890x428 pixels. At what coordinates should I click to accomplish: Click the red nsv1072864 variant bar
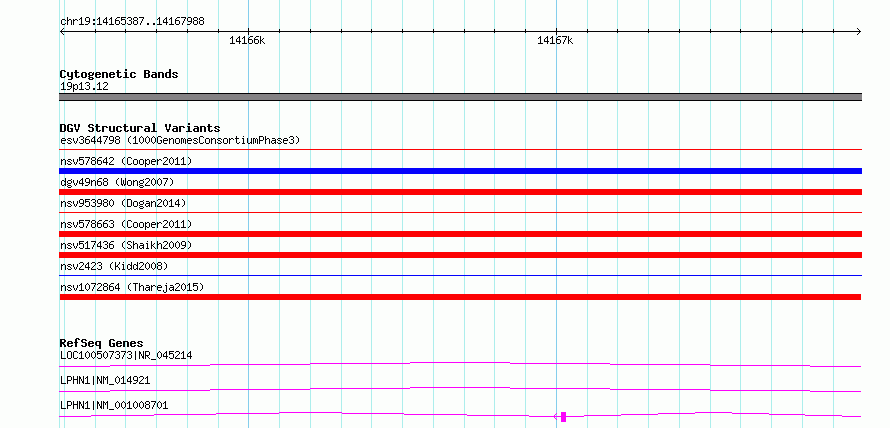[x=460, y=297]
